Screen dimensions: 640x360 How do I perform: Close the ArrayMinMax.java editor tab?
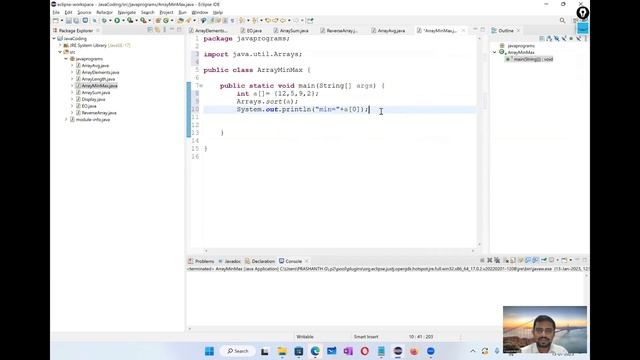(x=463, y=31)
